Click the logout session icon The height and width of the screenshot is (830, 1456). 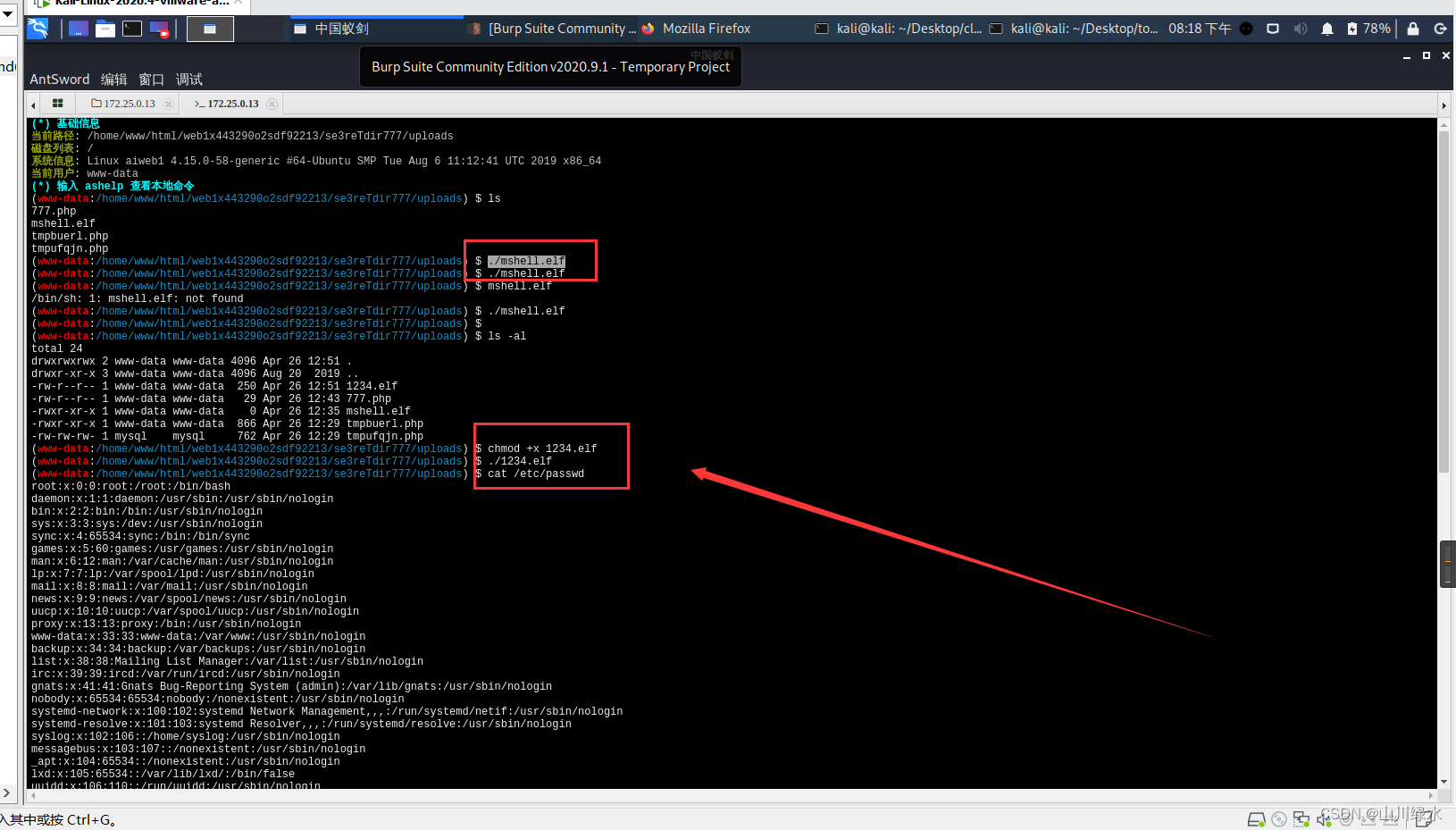pos(1440,29)
